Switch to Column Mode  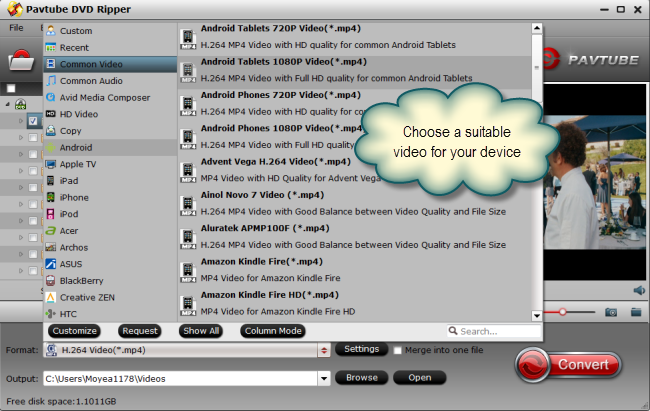click(273, 331)
